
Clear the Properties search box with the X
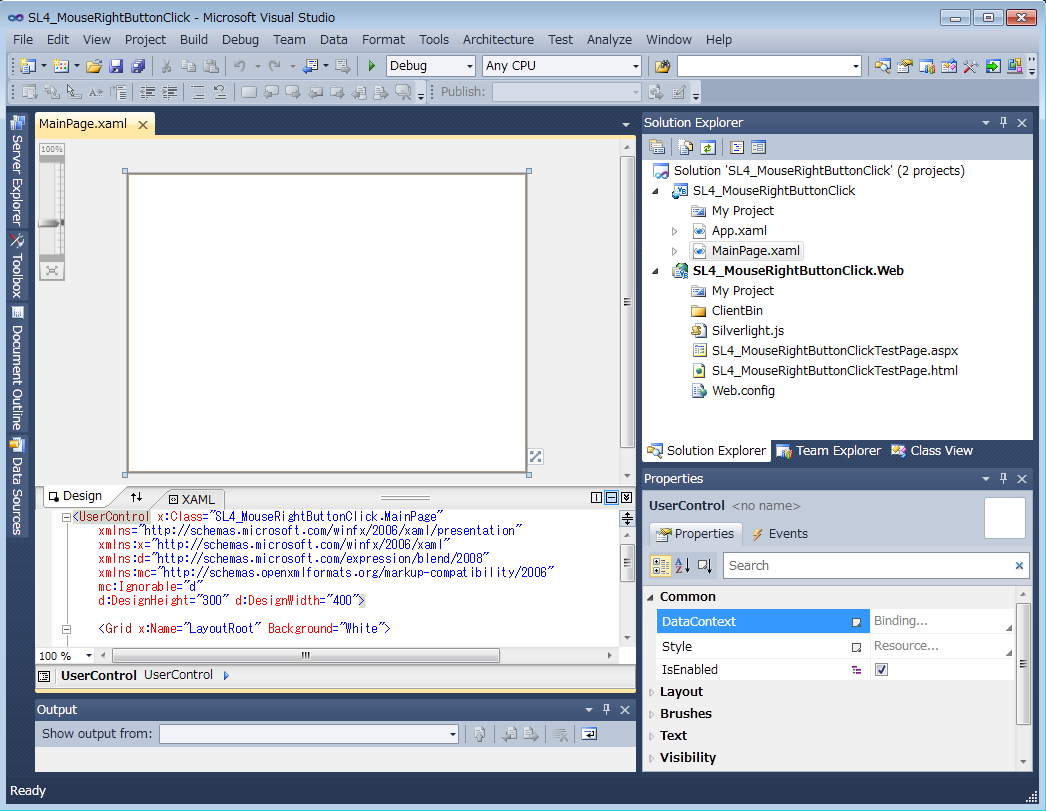(1019, 566)
